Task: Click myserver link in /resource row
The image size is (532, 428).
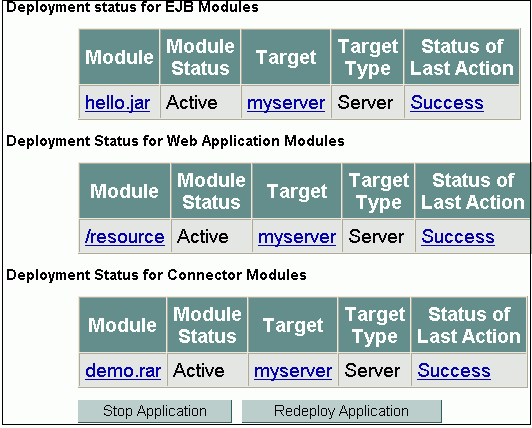Action: (297, 237)
